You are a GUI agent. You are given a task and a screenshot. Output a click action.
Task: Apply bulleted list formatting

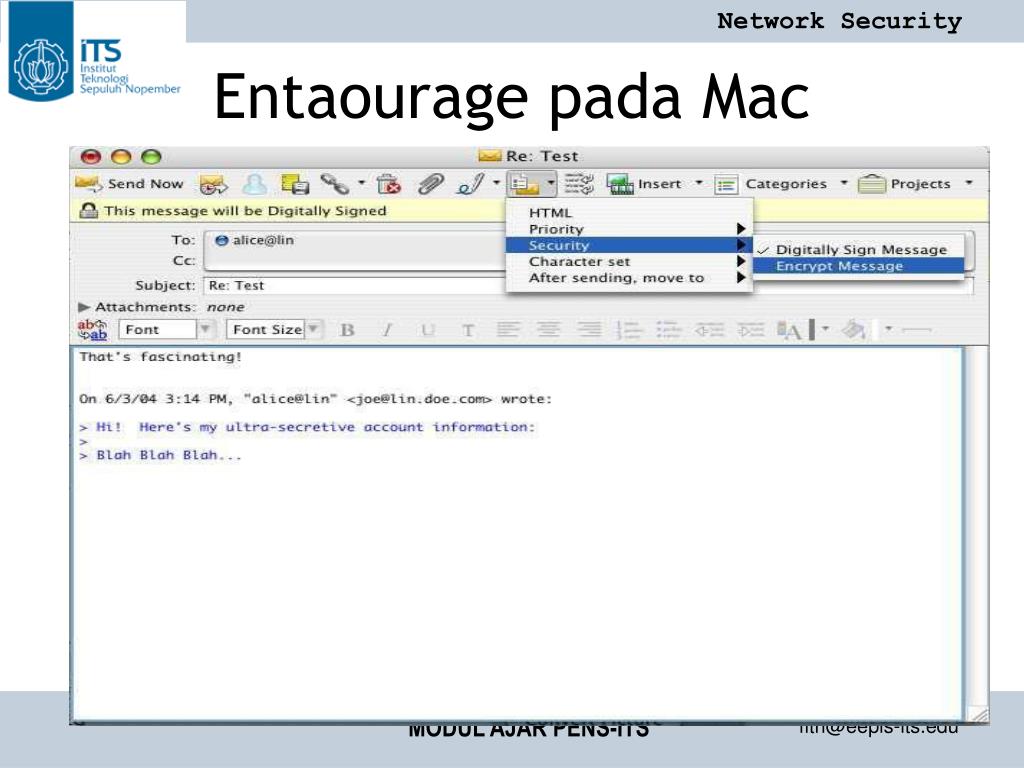pos(669,330)
